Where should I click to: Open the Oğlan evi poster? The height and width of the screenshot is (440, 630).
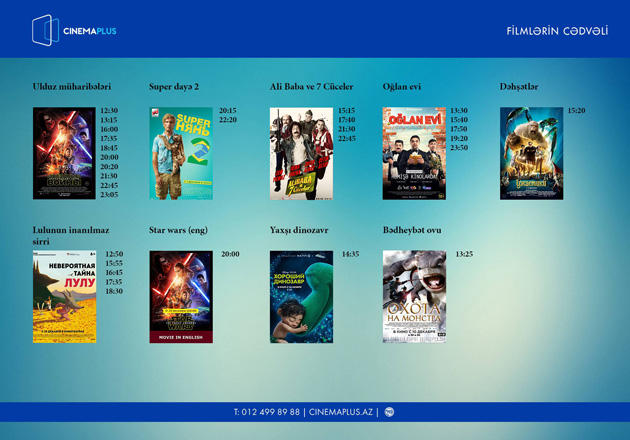(x=414, y=153)
